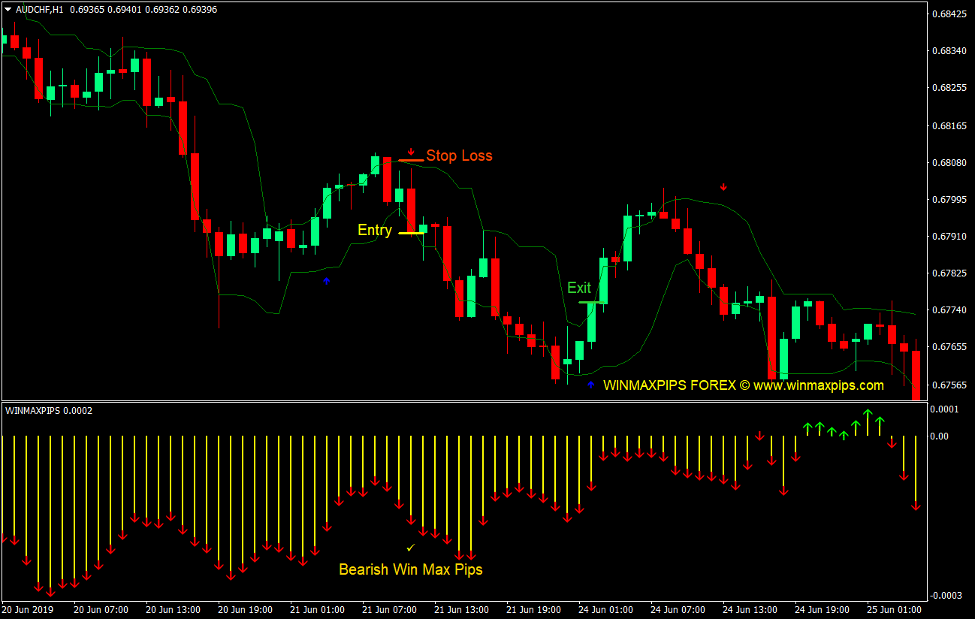Click the checkmark above Bearish Win Max Pips

tap(410, 549)
